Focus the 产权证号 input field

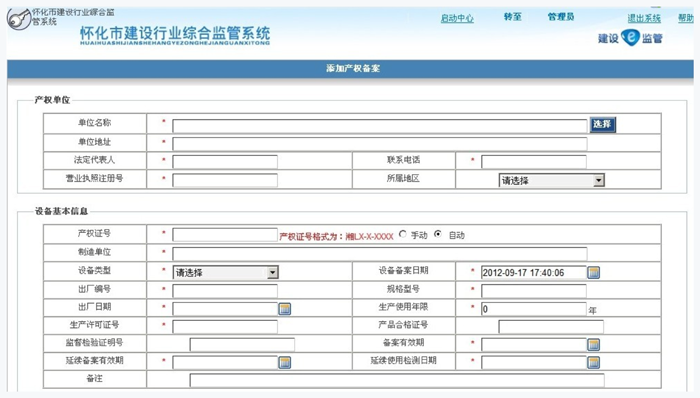click(225, 235)
